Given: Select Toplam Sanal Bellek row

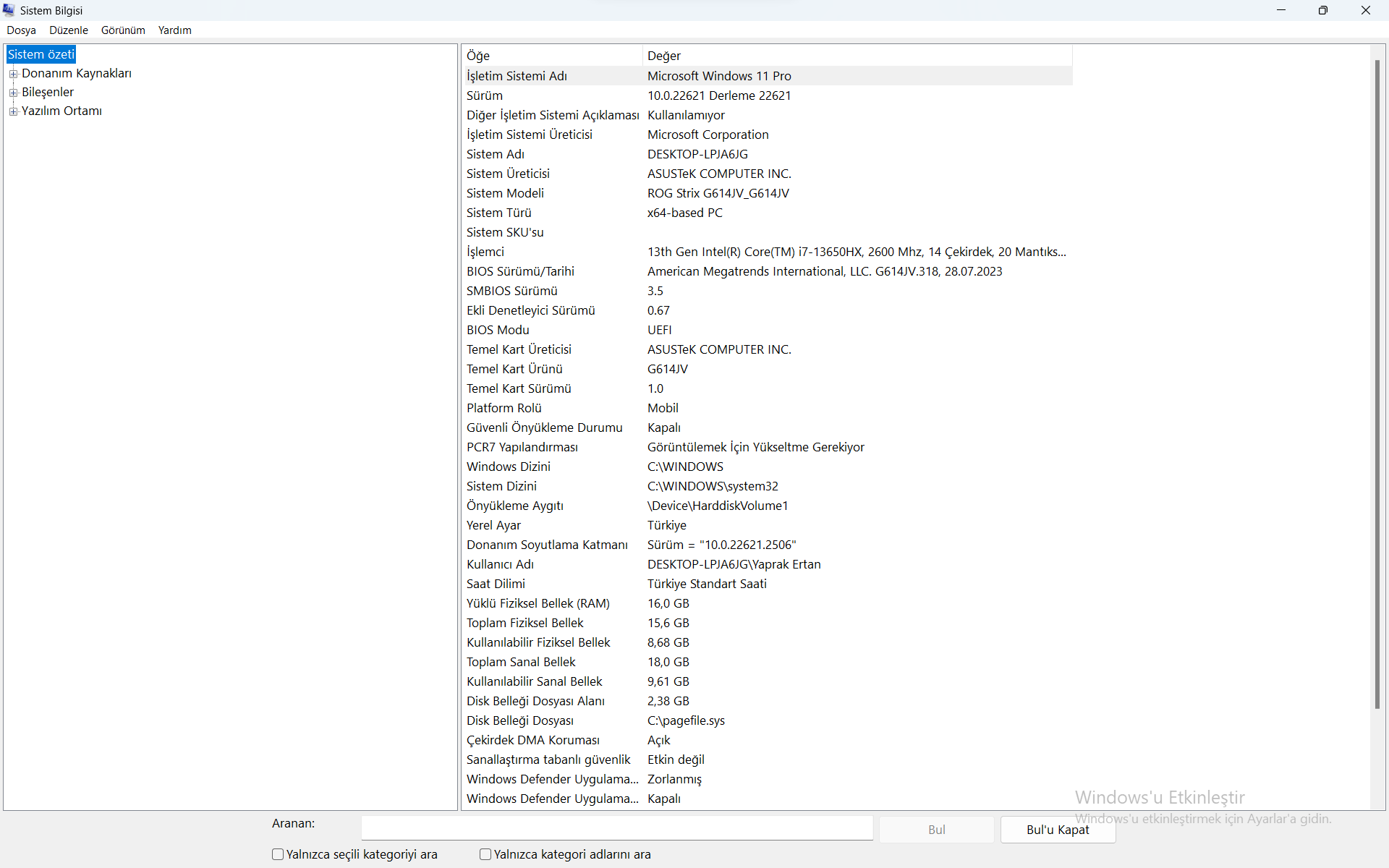Looking at the screenshot, I should [x=768, y=662].
